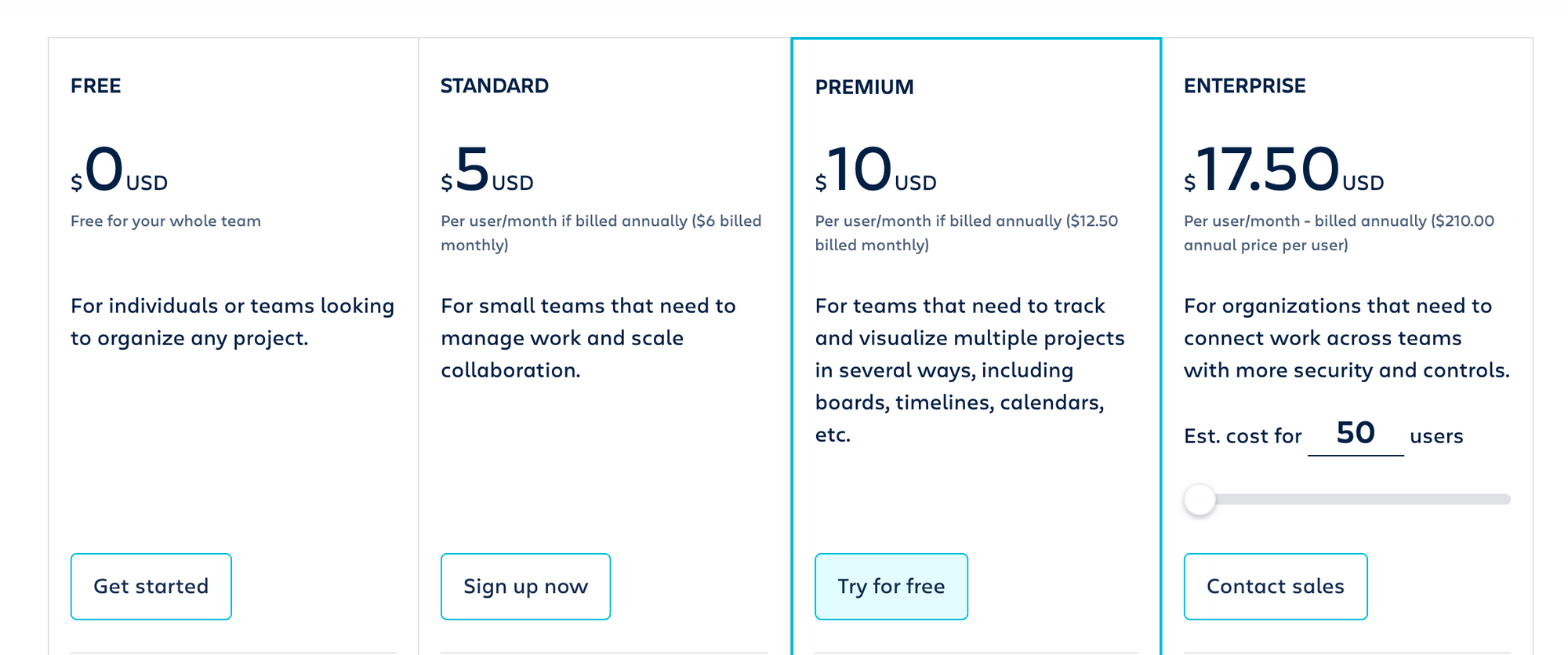Image resolution: width=1568 pixels, height=655 pixels.
Task: Click the Enterprise cost estimate slider handle
Action: click(x=1199, y=499)
